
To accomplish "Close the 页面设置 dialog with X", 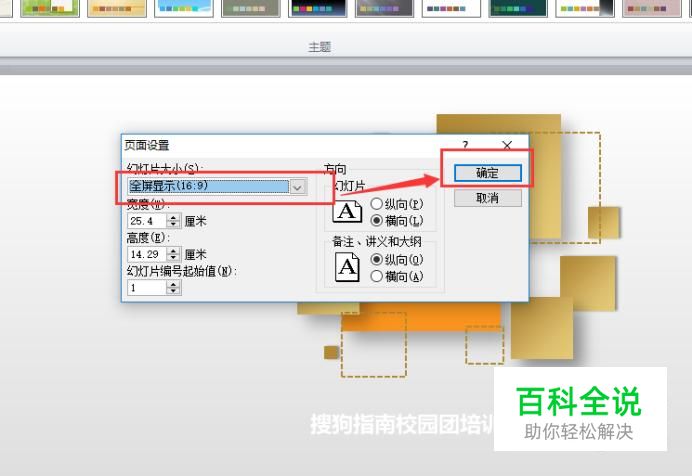I will click(x=507, y=145).
